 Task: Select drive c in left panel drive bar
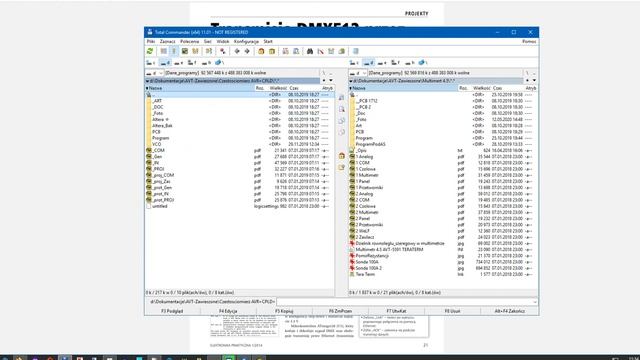[151, 63]
